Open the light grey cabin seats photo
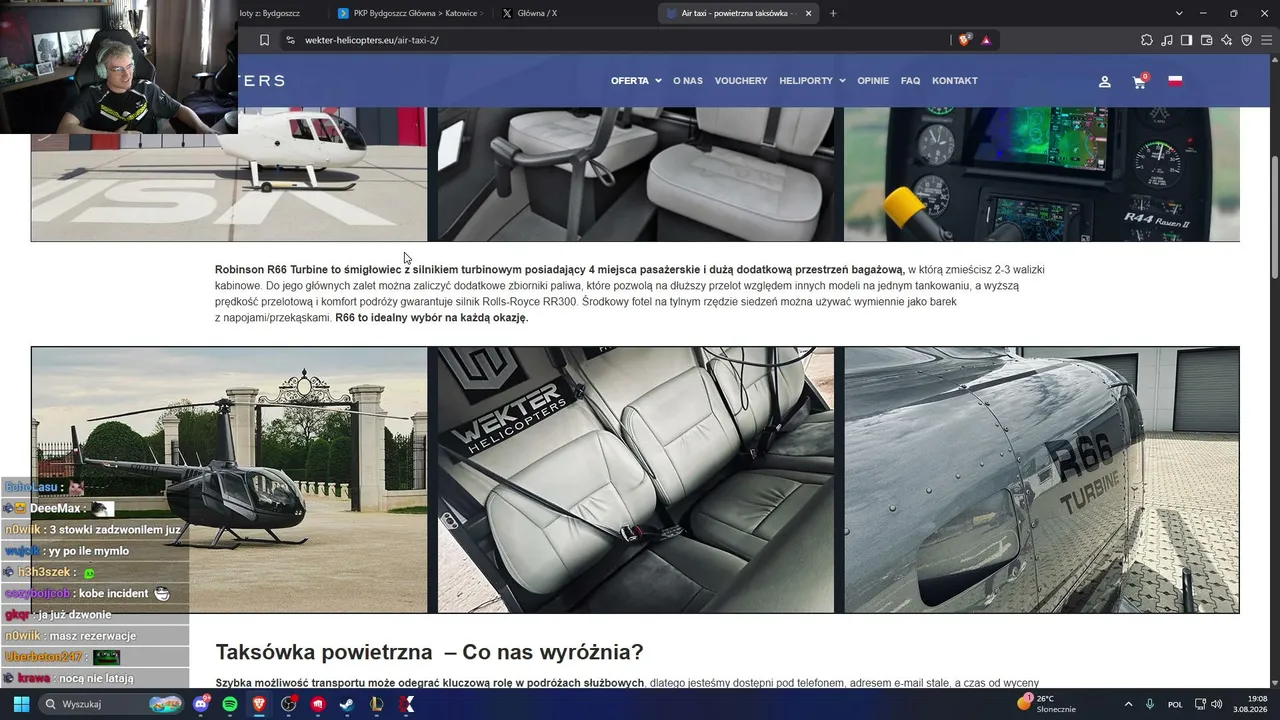 tap(636, 174)
